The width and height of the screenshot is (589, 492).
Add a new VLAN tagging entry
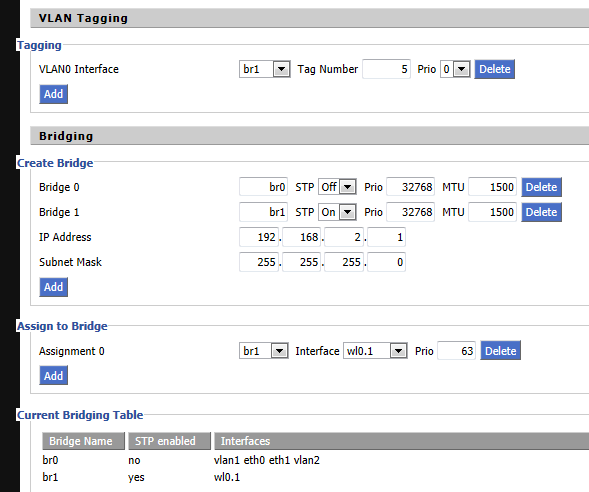coord(53,94)
